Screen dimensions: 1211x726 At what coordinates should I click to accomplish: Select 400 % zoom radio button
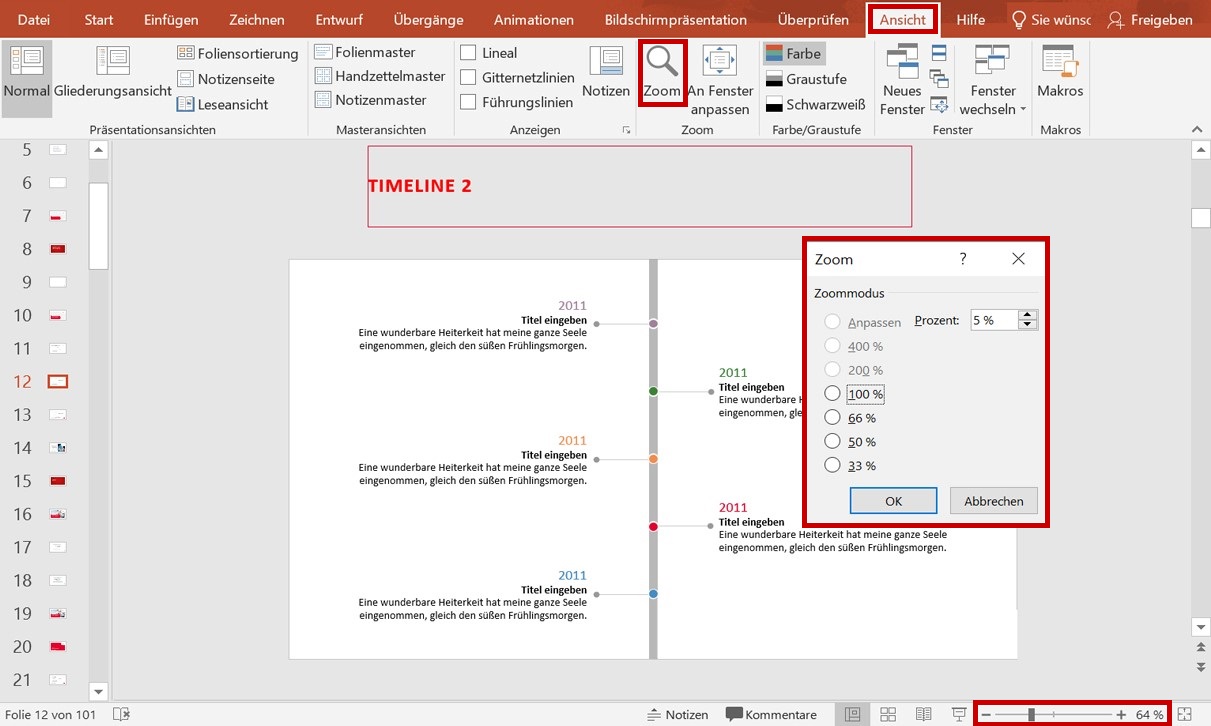(x=832, y=346)
